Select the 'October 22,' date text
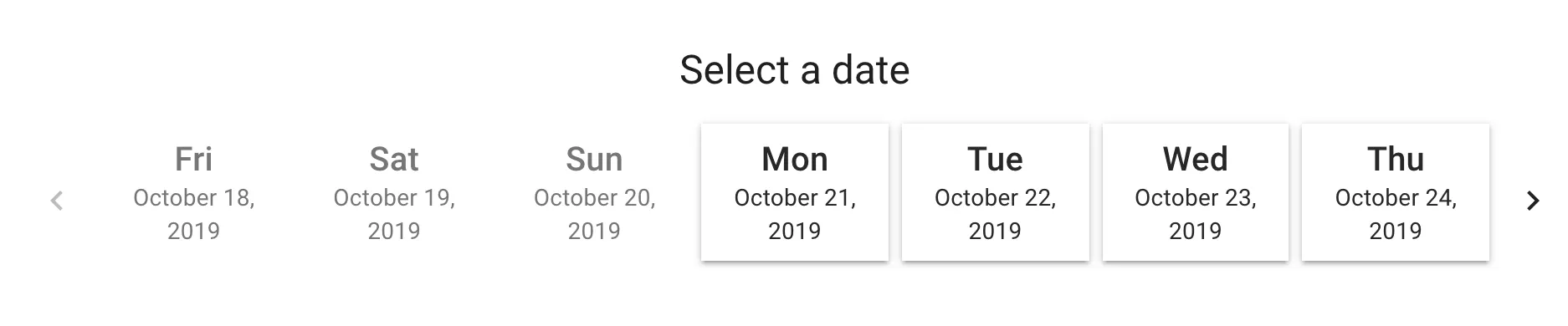Viewport: 1568px width, 326px height. (x=995, y=198)
